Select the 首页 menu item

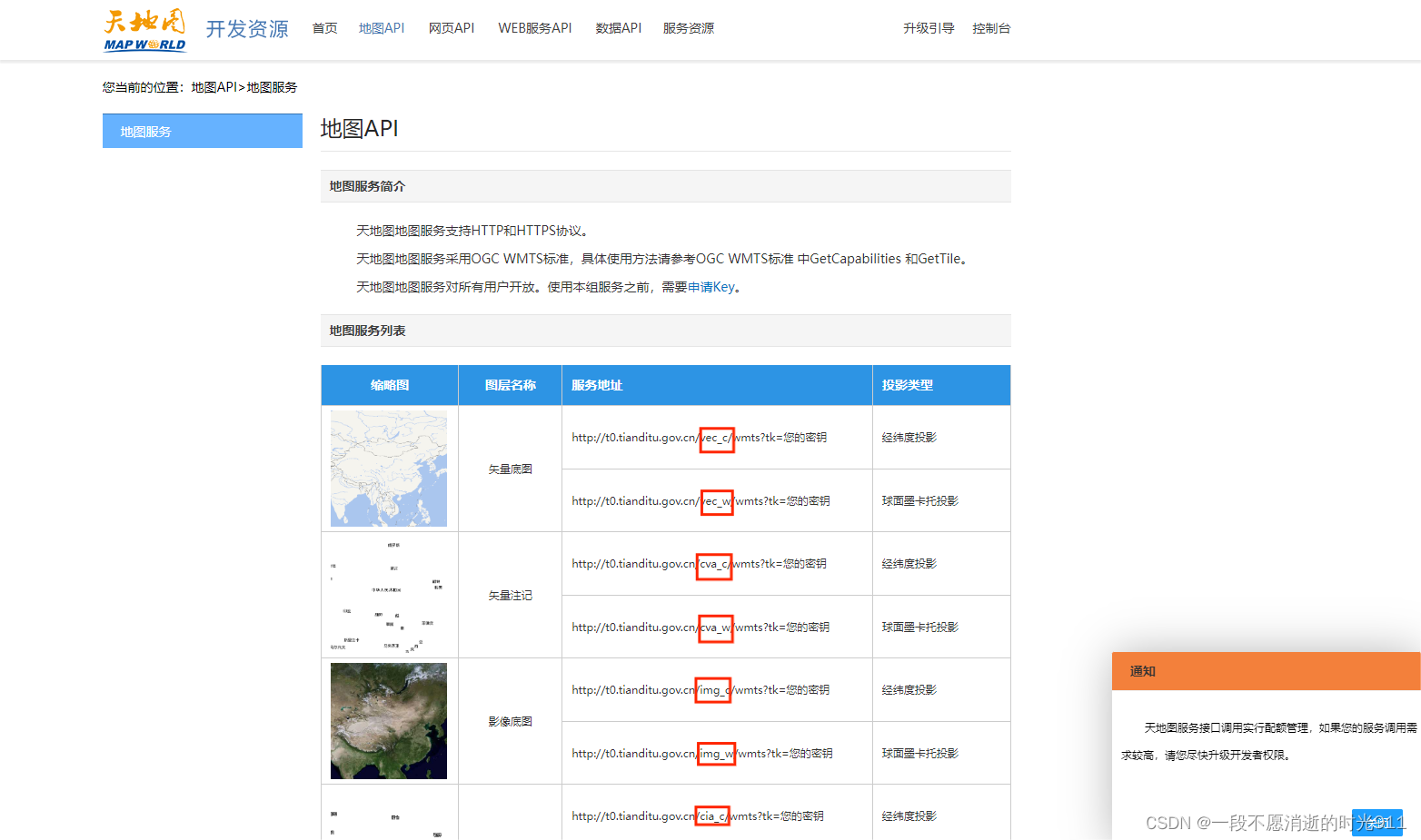[x=324, y=28]
